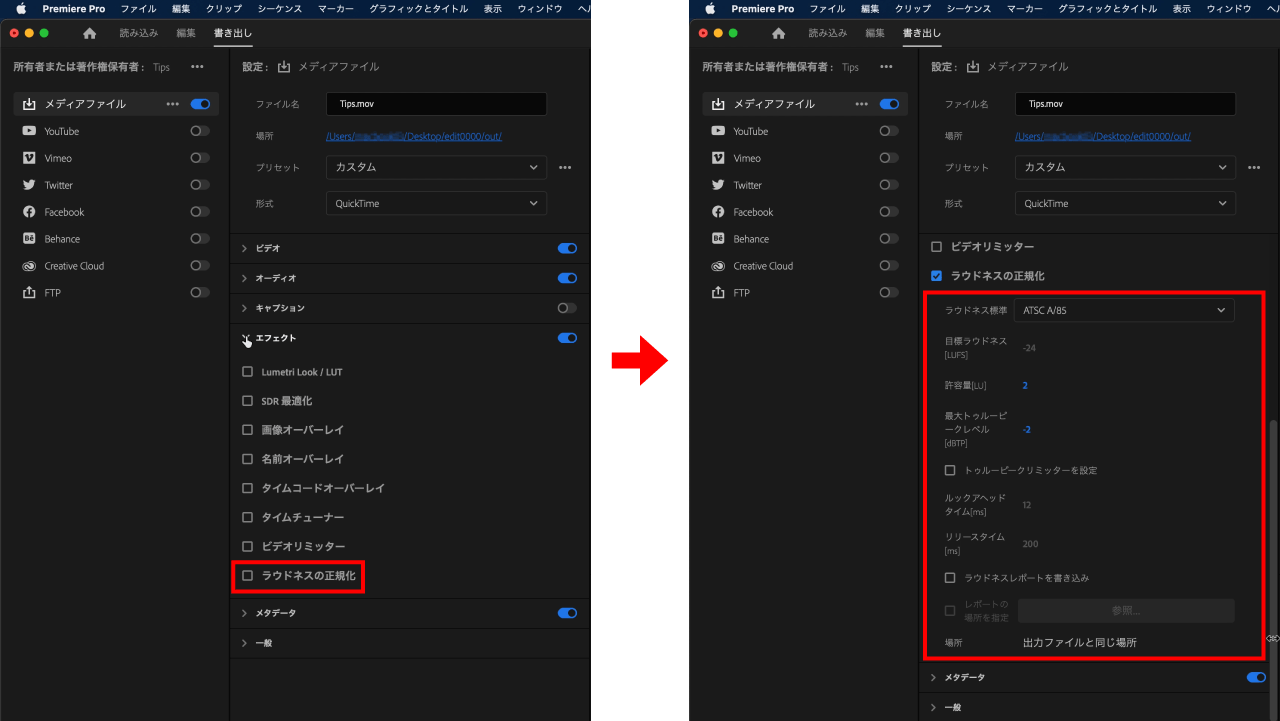Click output location path link, left window
Image resolution: width=1280 pixels, height=721 pixels.
[x=414, y=136]
